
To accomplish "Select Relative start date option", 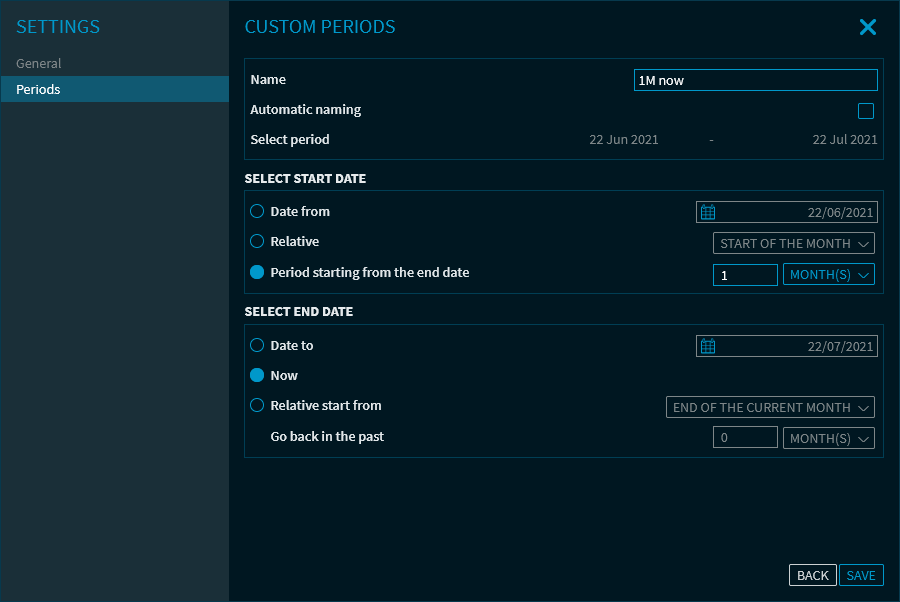I will [x=257, y=242].
